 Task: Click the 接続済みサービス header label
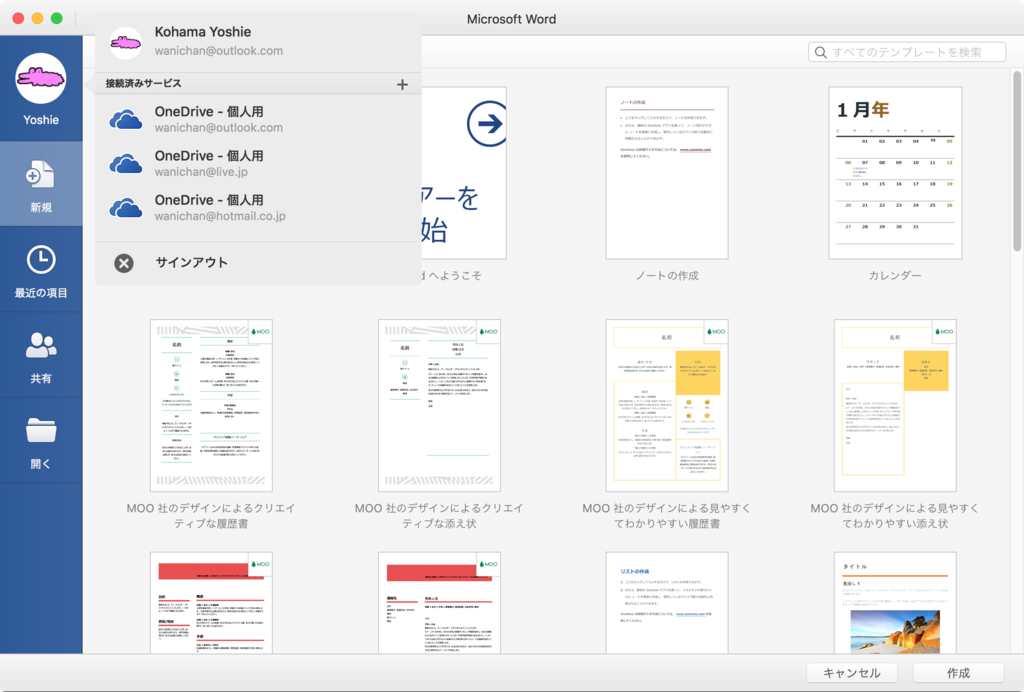point(144,83)
